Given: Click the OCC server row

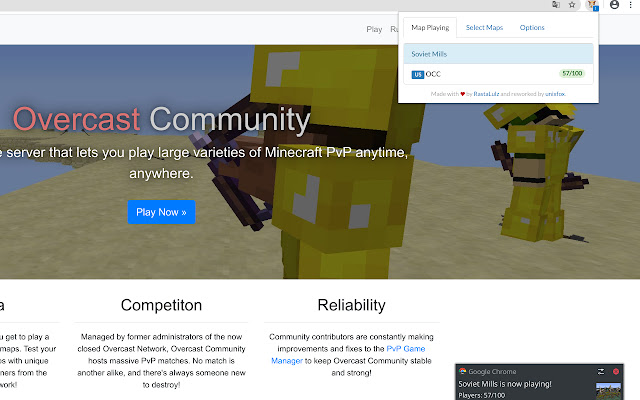Looking at the screenshot, I should point(498,74).
